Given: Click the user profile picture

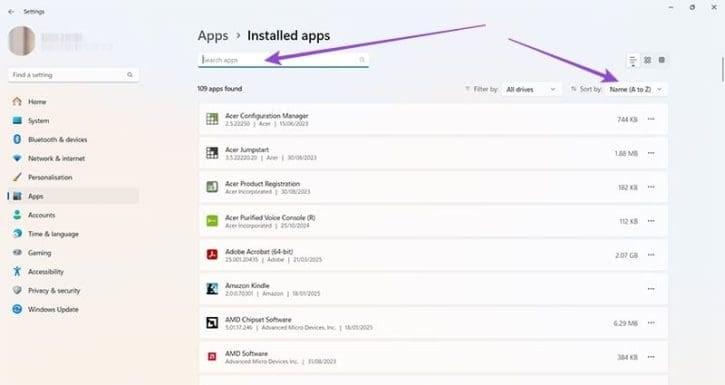Looking at the screenshot, I should tap(22, 41).
